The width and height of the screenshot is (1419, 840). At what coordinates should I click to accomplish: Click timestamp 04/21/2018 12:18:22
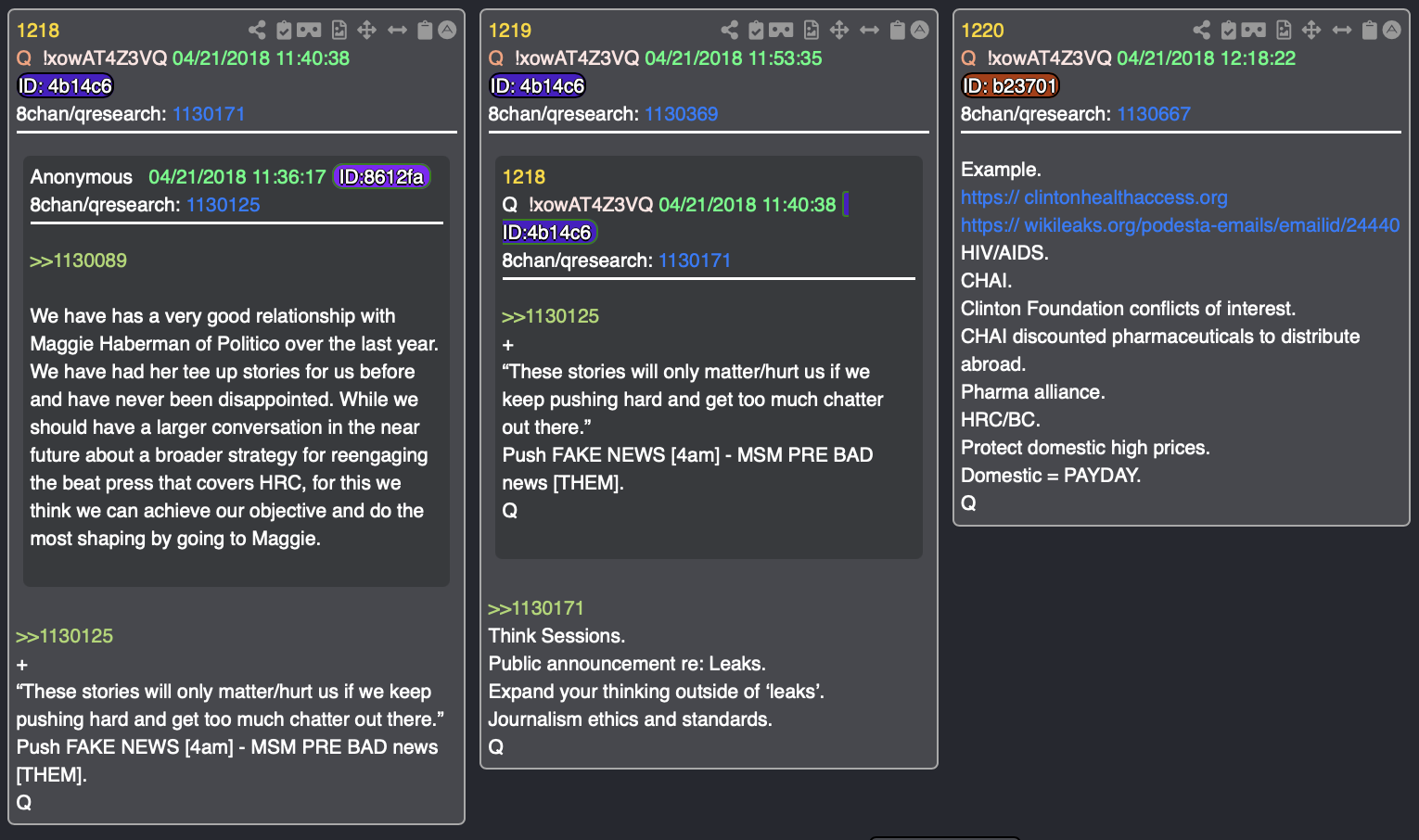click(x=1206, y=58)
